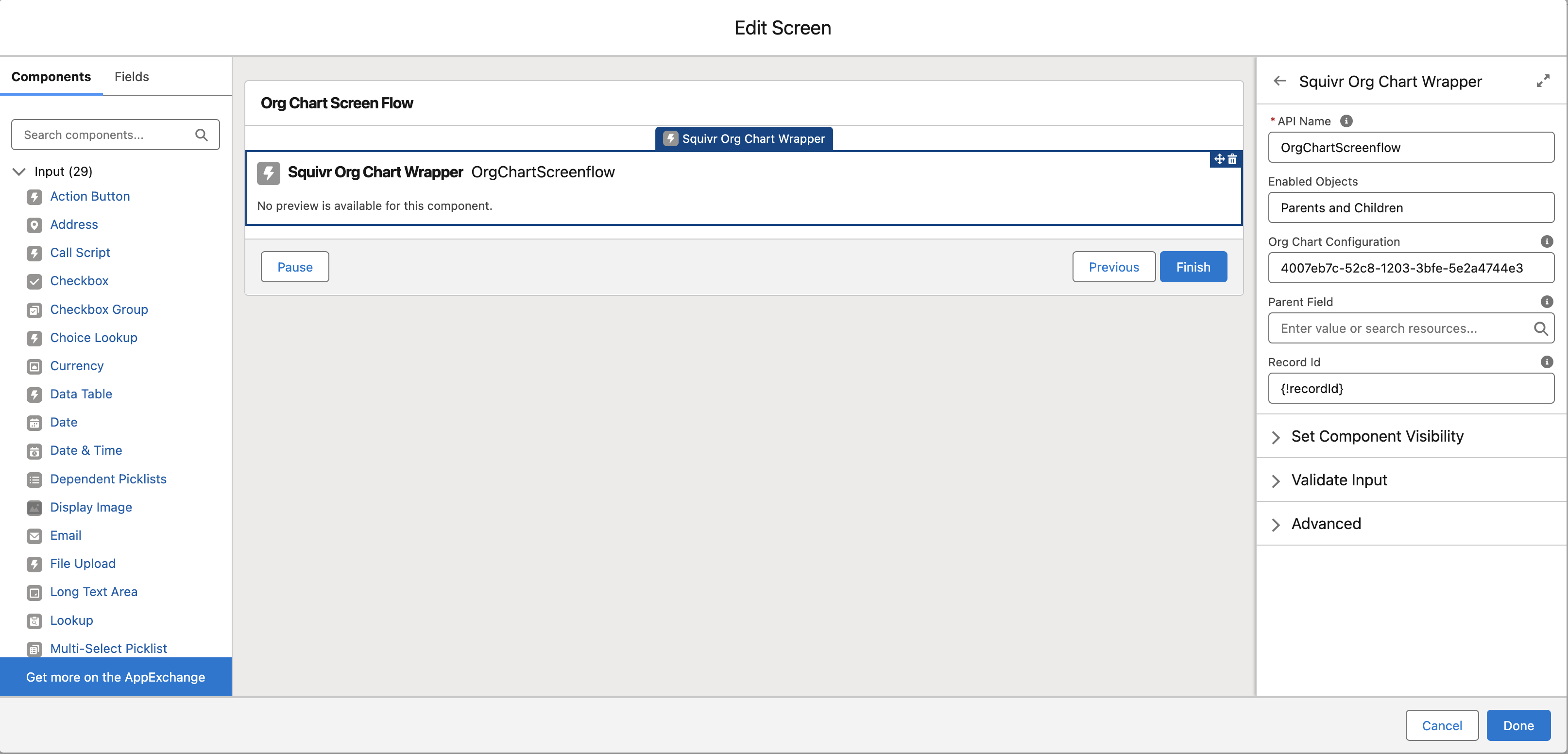Switch to the Components tab
The width and height of the screenshot is (1568, 754).
[51, 77]
